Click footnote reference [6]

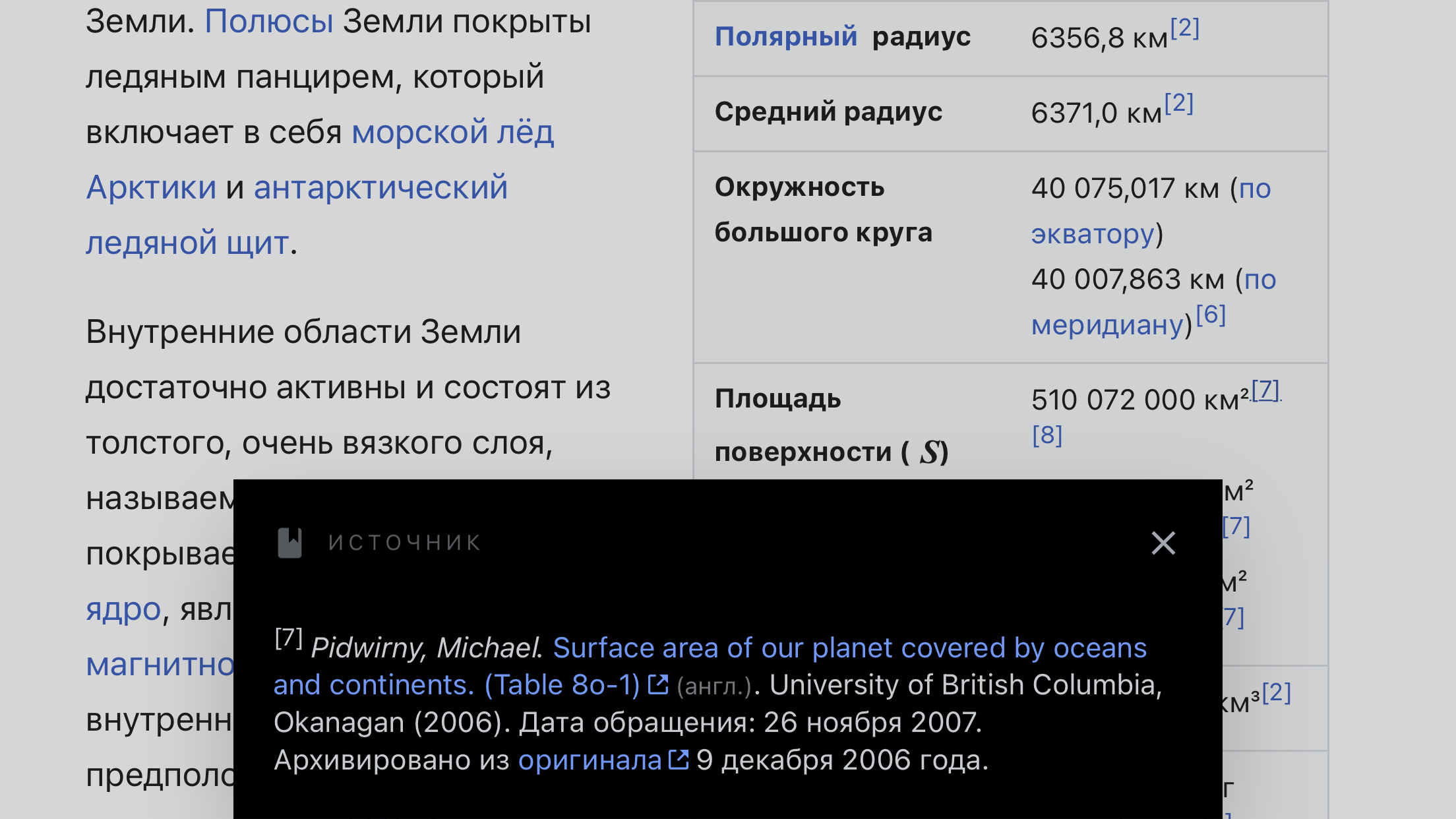[1211, 315]
